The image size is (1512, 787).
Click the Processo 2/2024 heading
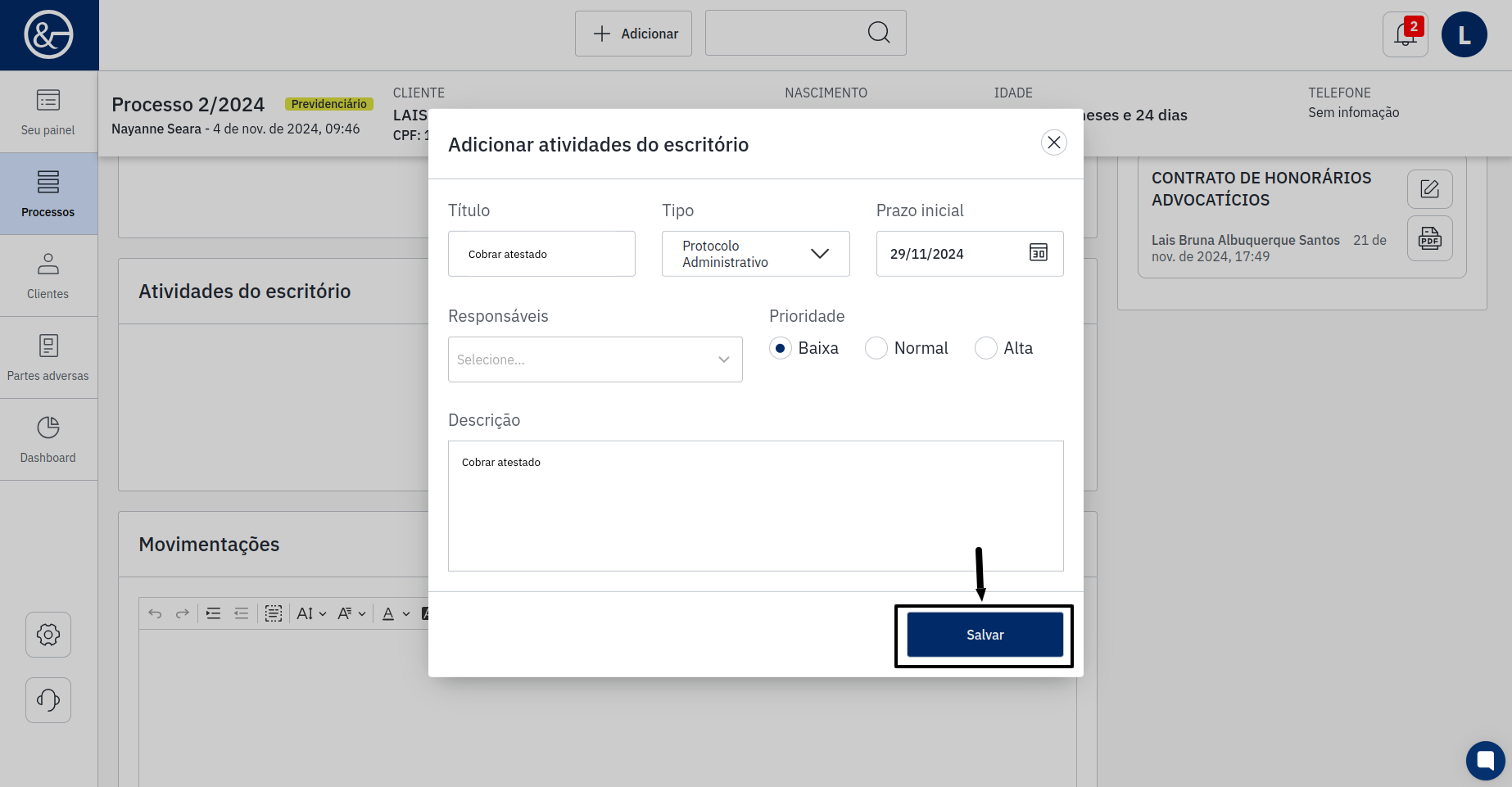click(188, 105)
